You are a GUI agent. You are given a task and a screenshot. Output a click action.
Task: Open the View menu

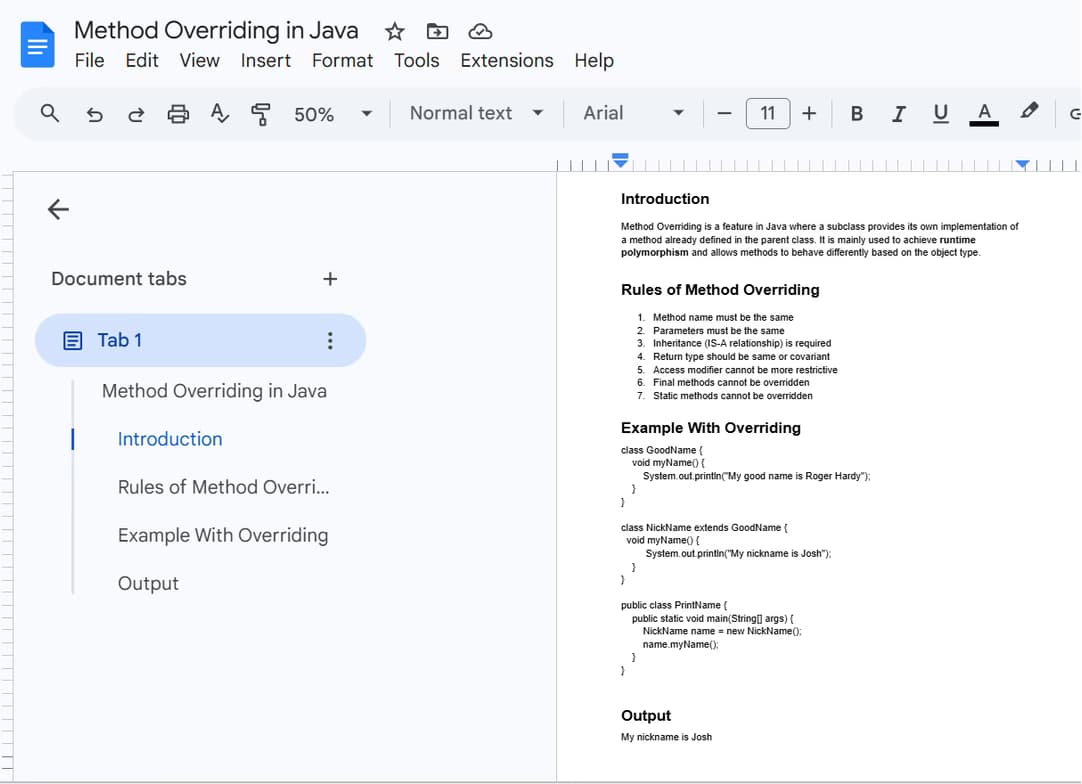tap(199, 61)
